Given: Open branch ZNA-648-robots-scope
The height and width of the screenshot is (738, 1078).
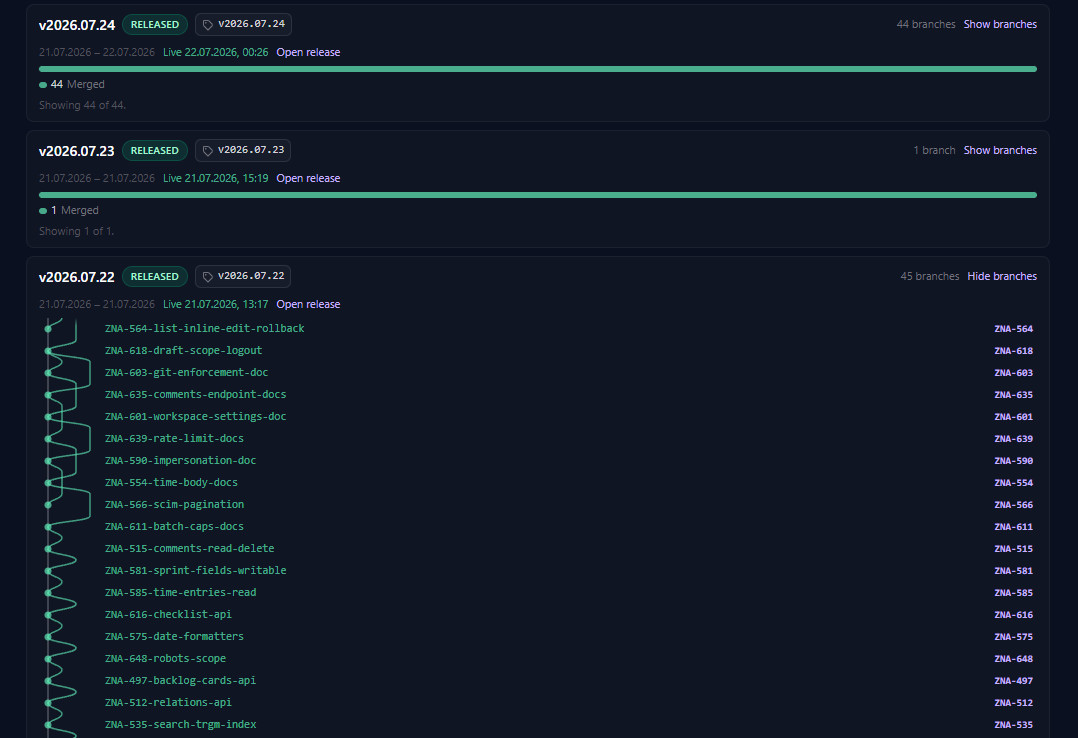Looking at the screenshot, I should click(165, 659).
